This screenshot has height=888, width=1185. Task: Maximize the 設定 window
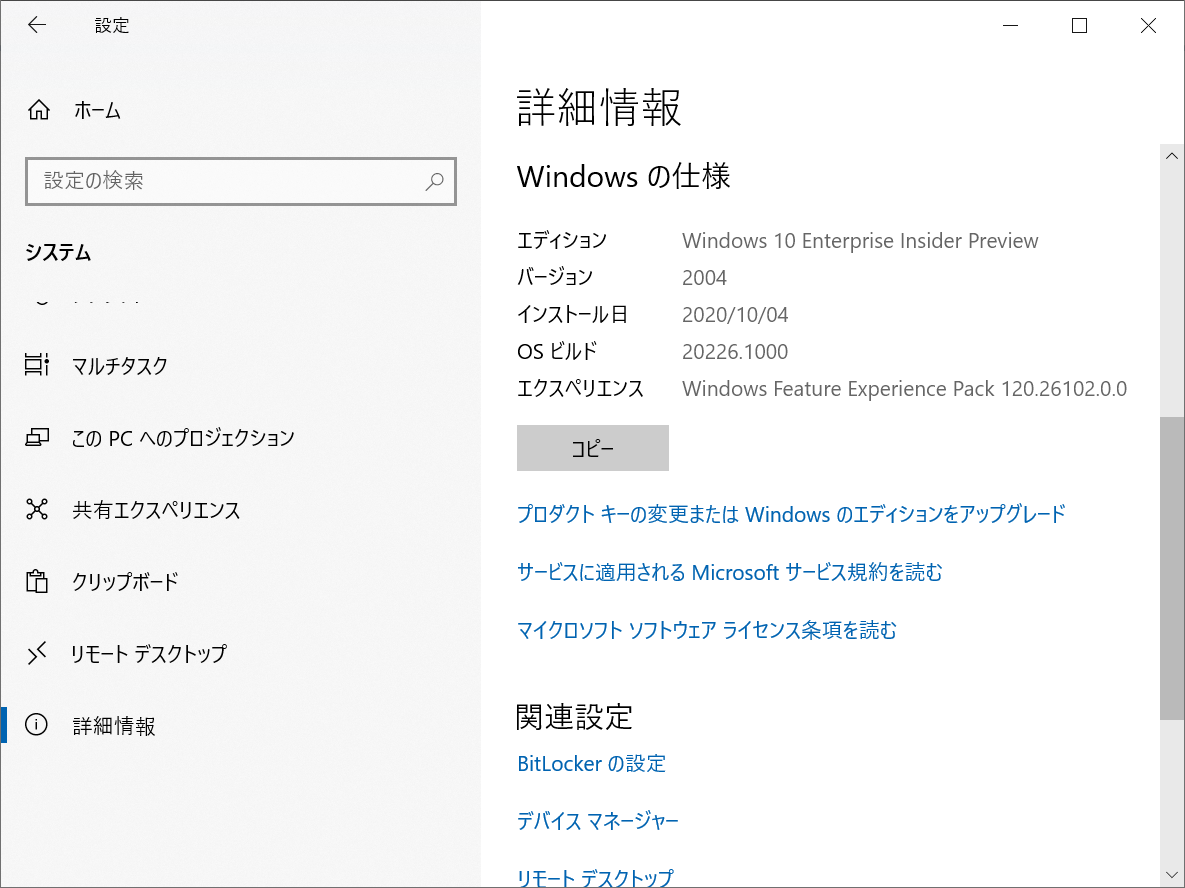(1079, 26)
